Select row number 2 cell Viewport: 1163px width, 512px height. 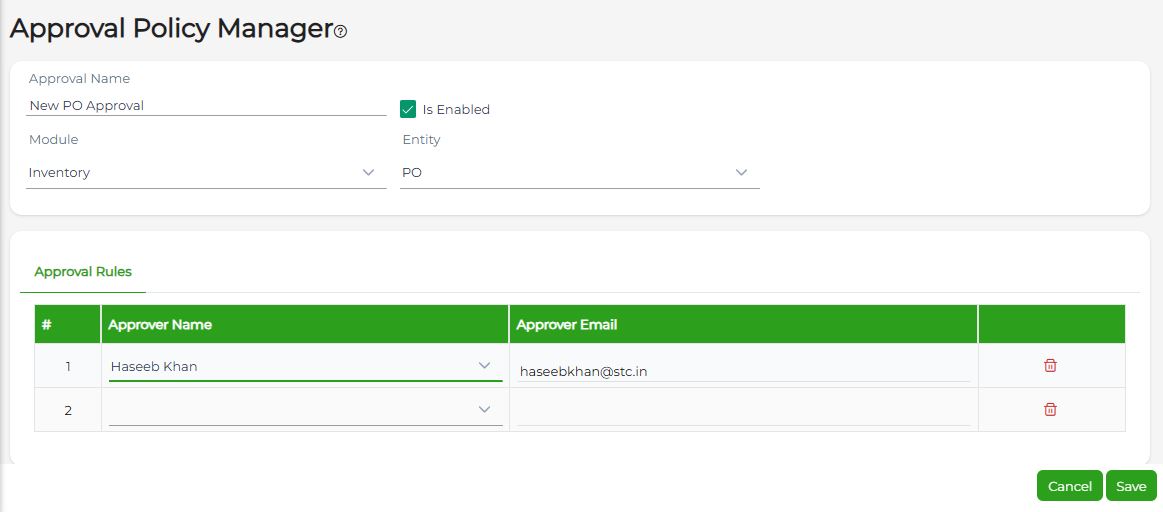coord(68,410)
